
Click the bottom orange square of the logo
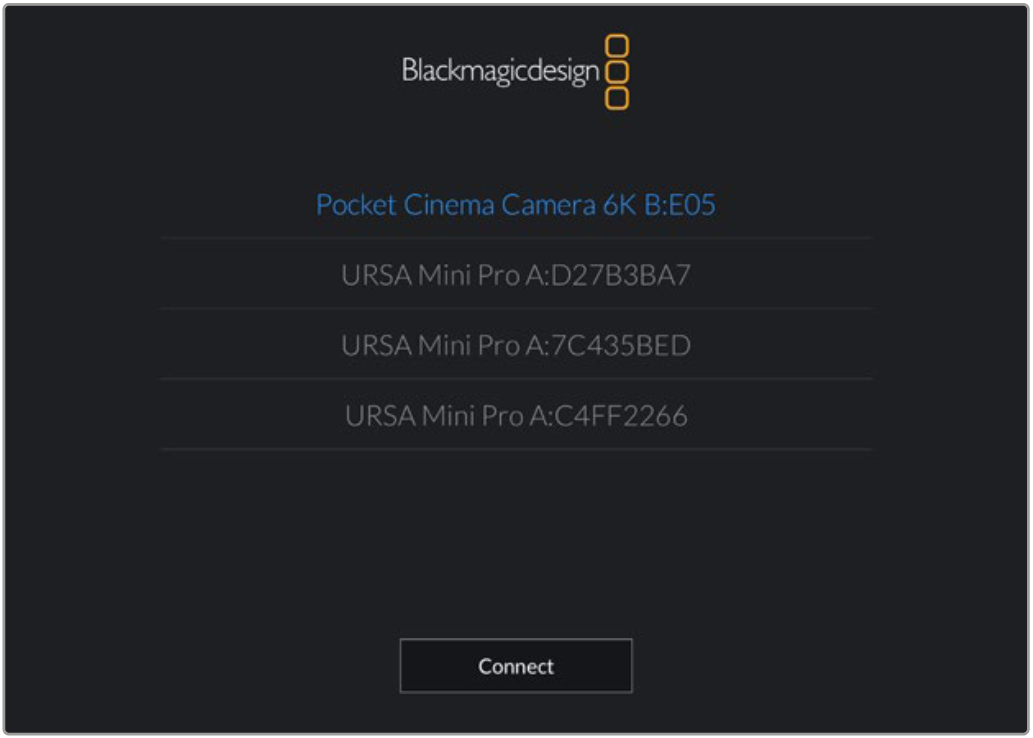tap(618, 98)
